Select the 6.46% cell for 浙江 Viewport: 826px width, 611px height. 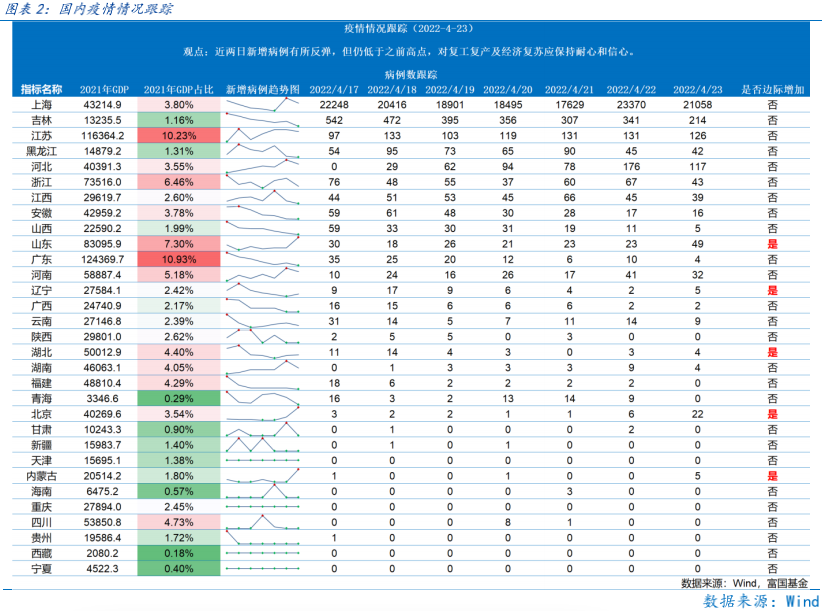[x=179, y=182]
